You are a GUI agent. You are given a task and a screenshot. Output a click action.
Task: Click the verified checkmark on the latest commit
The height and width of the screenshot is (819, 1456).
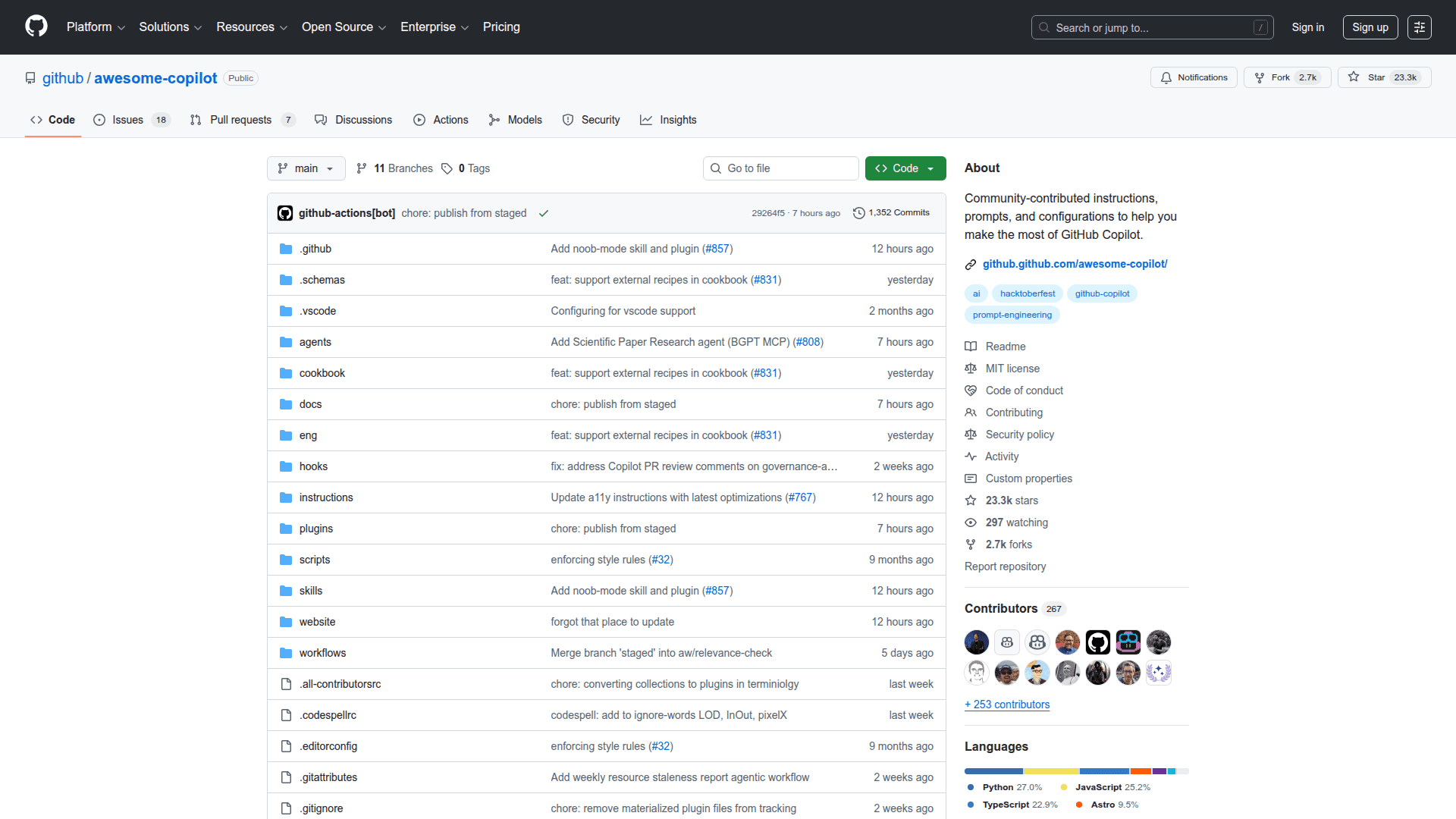click(543, 213)
